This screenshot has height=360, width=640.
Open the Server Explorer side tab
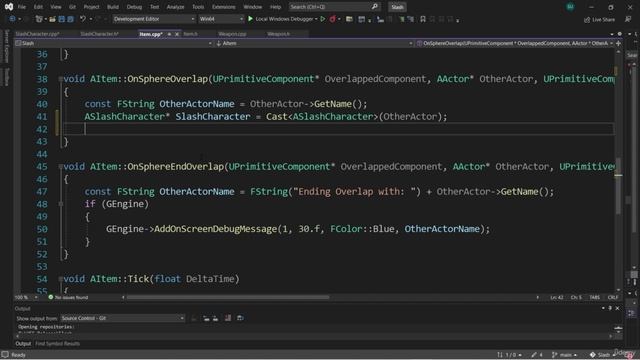(6, 47)
